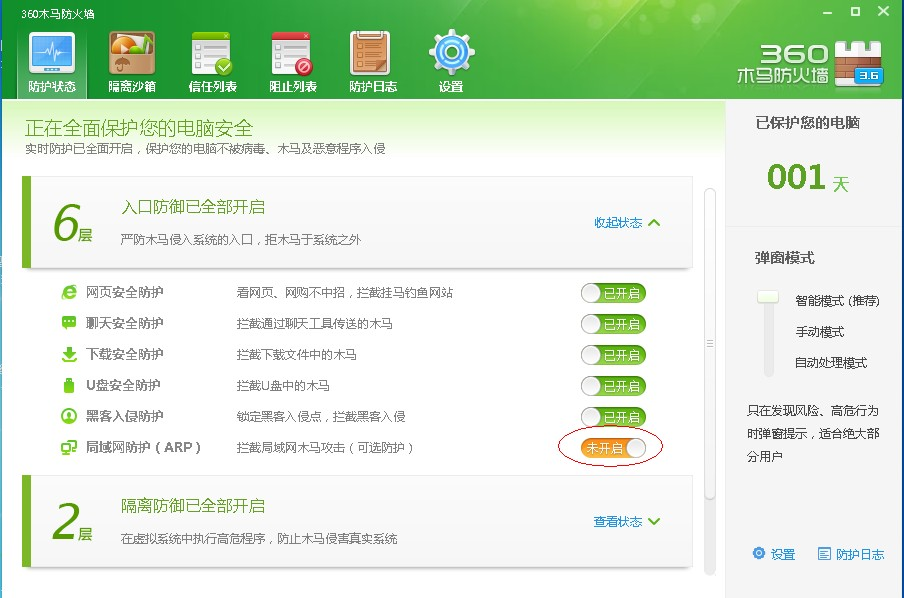Collapse entry defense with 收起状态
The height and width of the screenshot is (598, 904).
pos(618,223)
